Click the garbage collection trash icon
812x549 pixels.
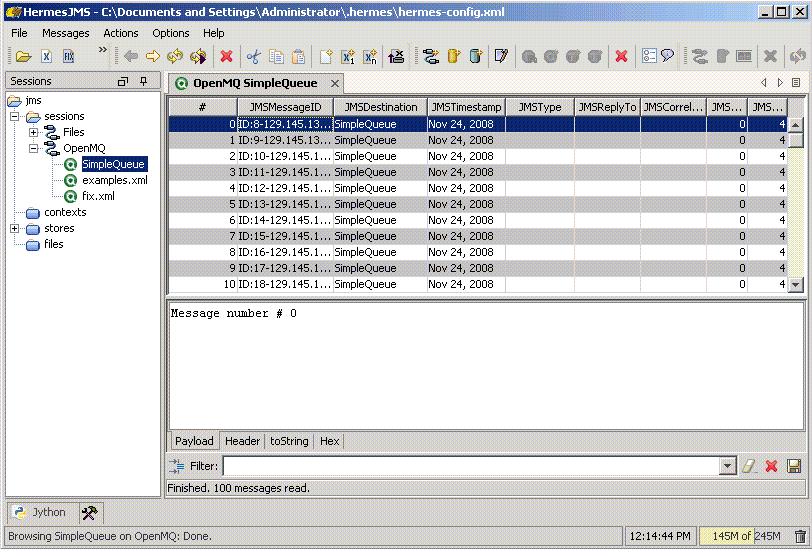point(800,537)
